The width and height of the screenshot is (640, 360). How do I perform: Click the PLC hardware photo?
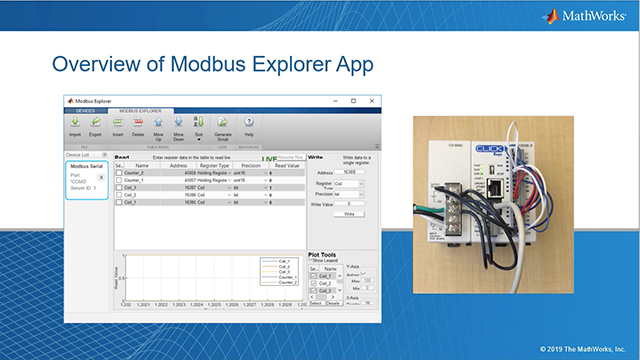[x=493, y=204]
